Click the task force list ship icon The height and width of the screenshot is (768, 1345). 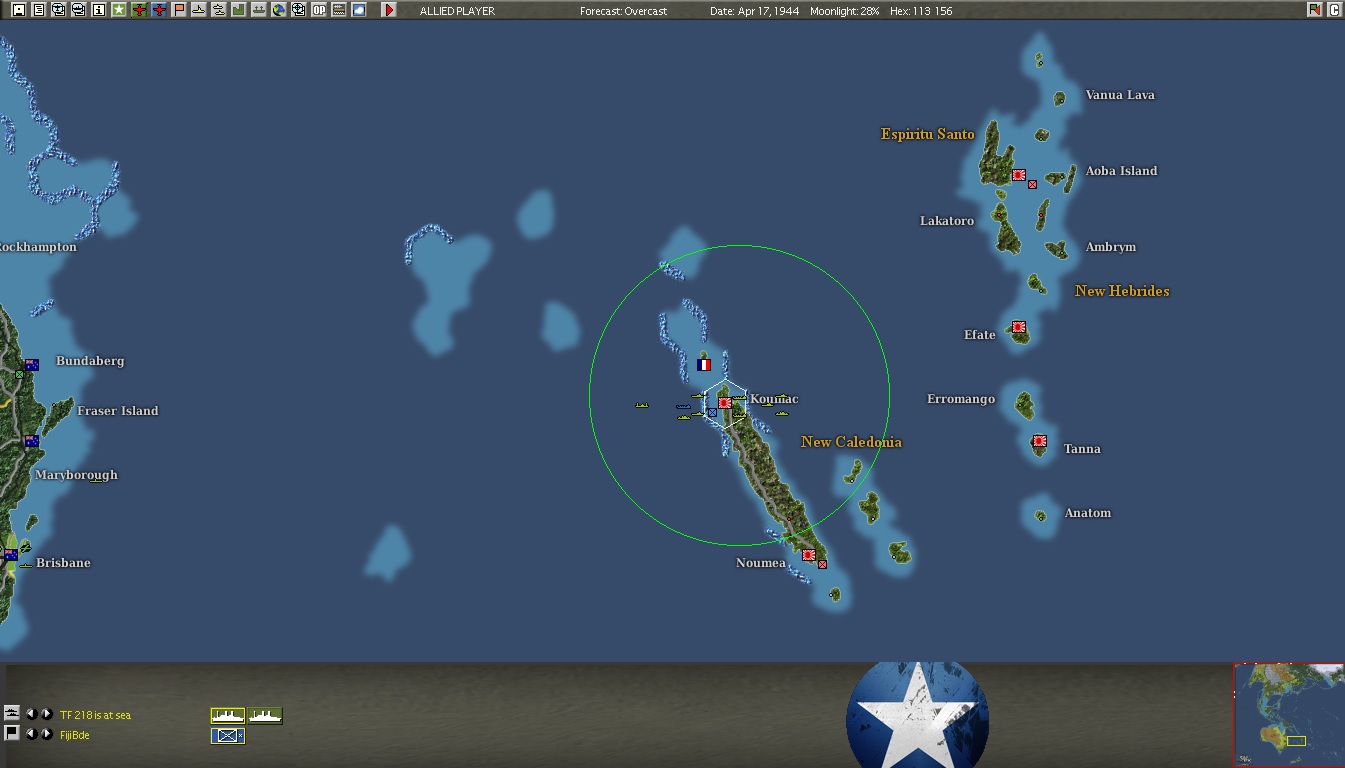tap(12, 713)
